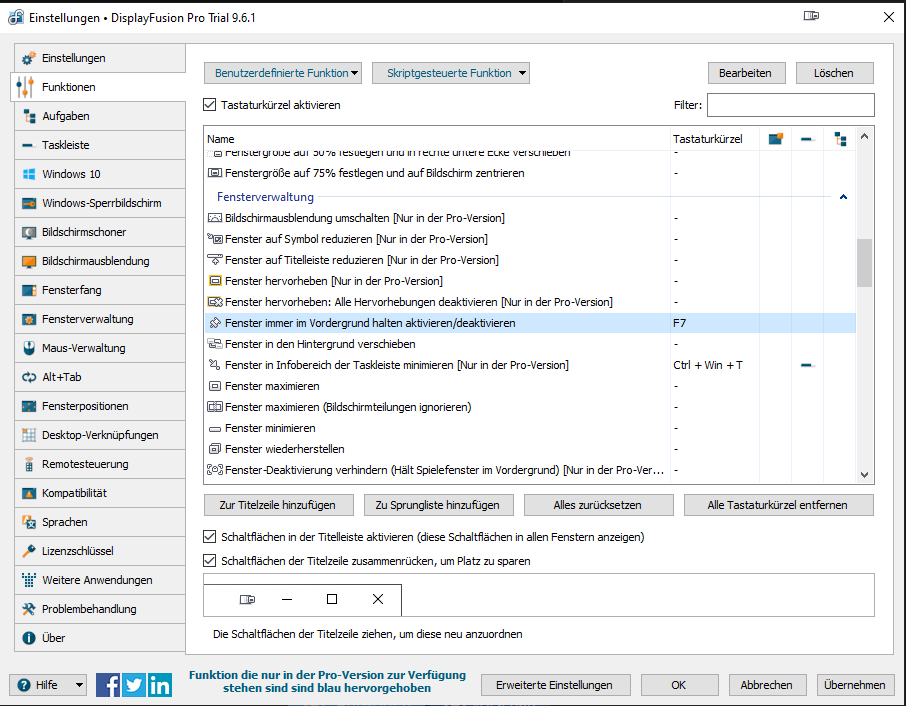Image resolution: width=906 pixels, height=706 pixels.
Task: Open 'Skriptgesteuerte Funktion' dropdown
Action: coord(451,73)
